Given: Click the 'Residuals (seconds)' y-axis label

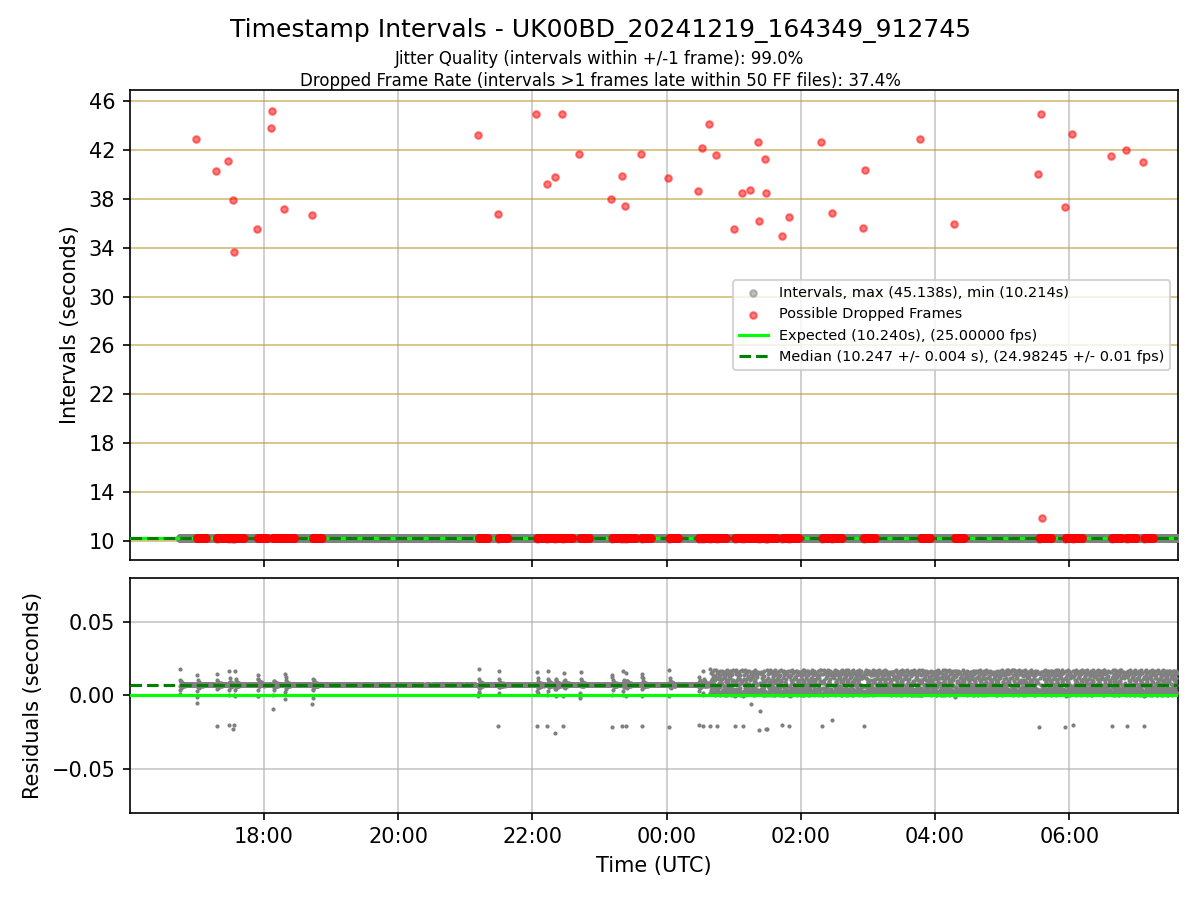Looking at the screenshot, I should pyautogui.click(x=32, y=696).
